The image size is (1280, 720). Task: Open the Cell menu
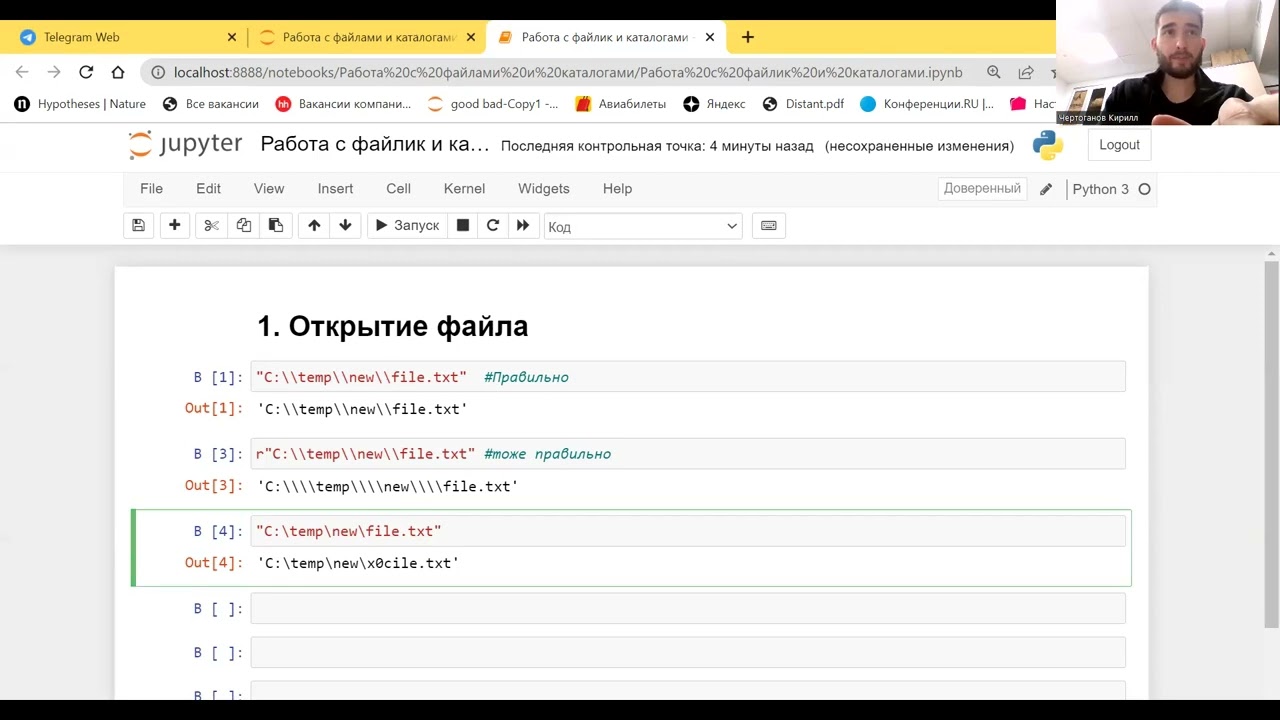tap(398, 189)
